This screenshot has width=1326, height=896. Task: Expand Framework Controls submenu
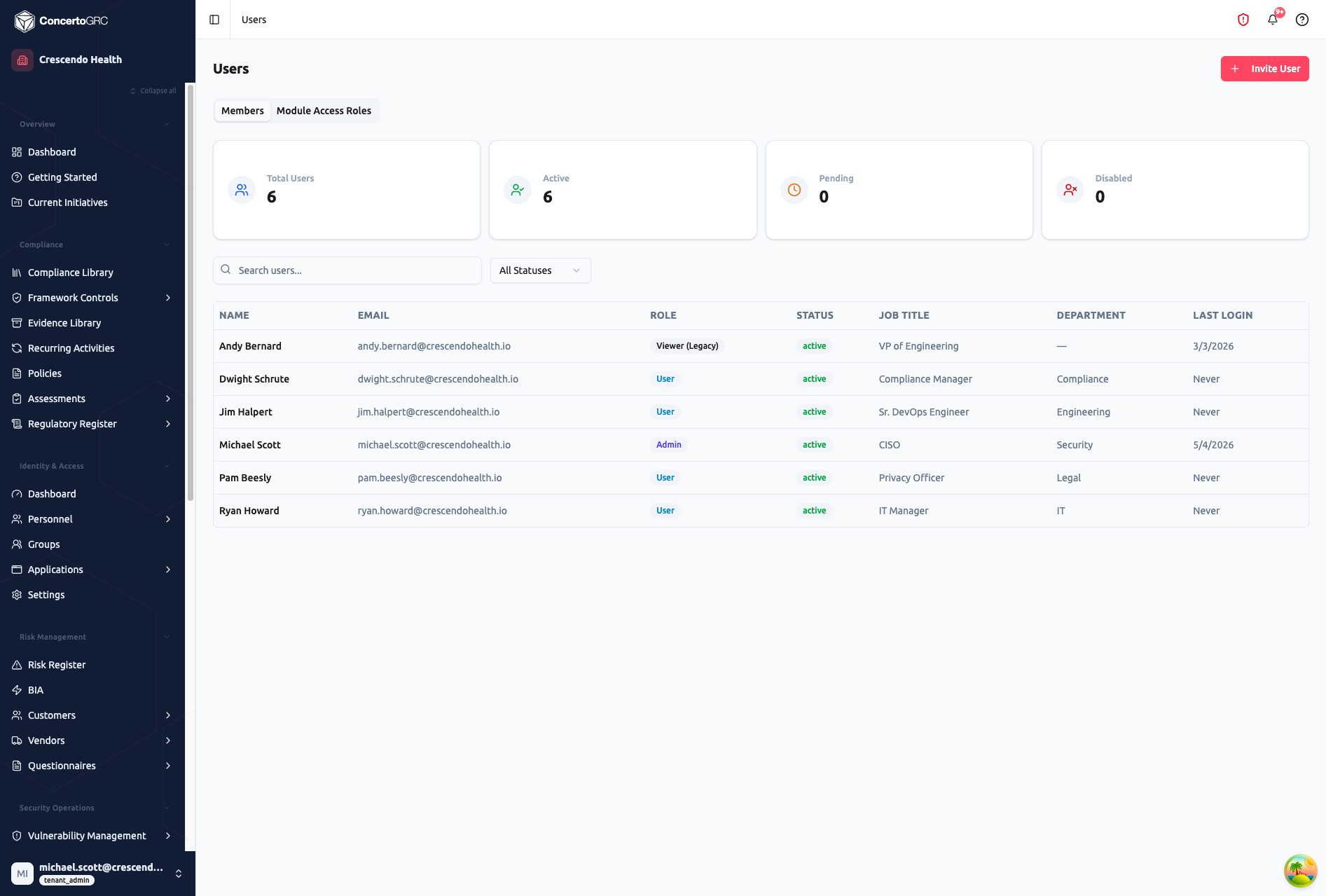click(168, 298)
